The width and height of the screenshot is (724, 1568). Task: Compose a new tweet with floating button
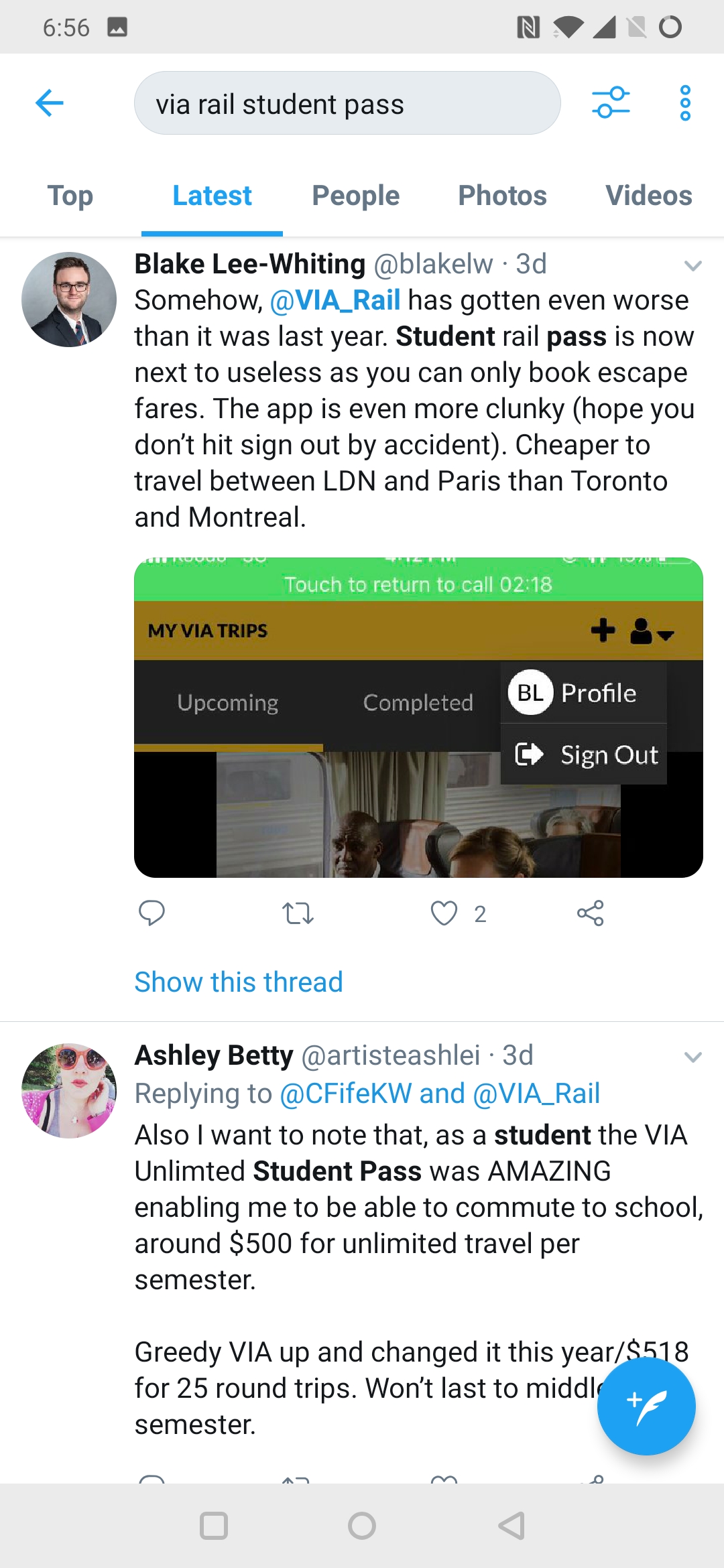click(646, 1406)
